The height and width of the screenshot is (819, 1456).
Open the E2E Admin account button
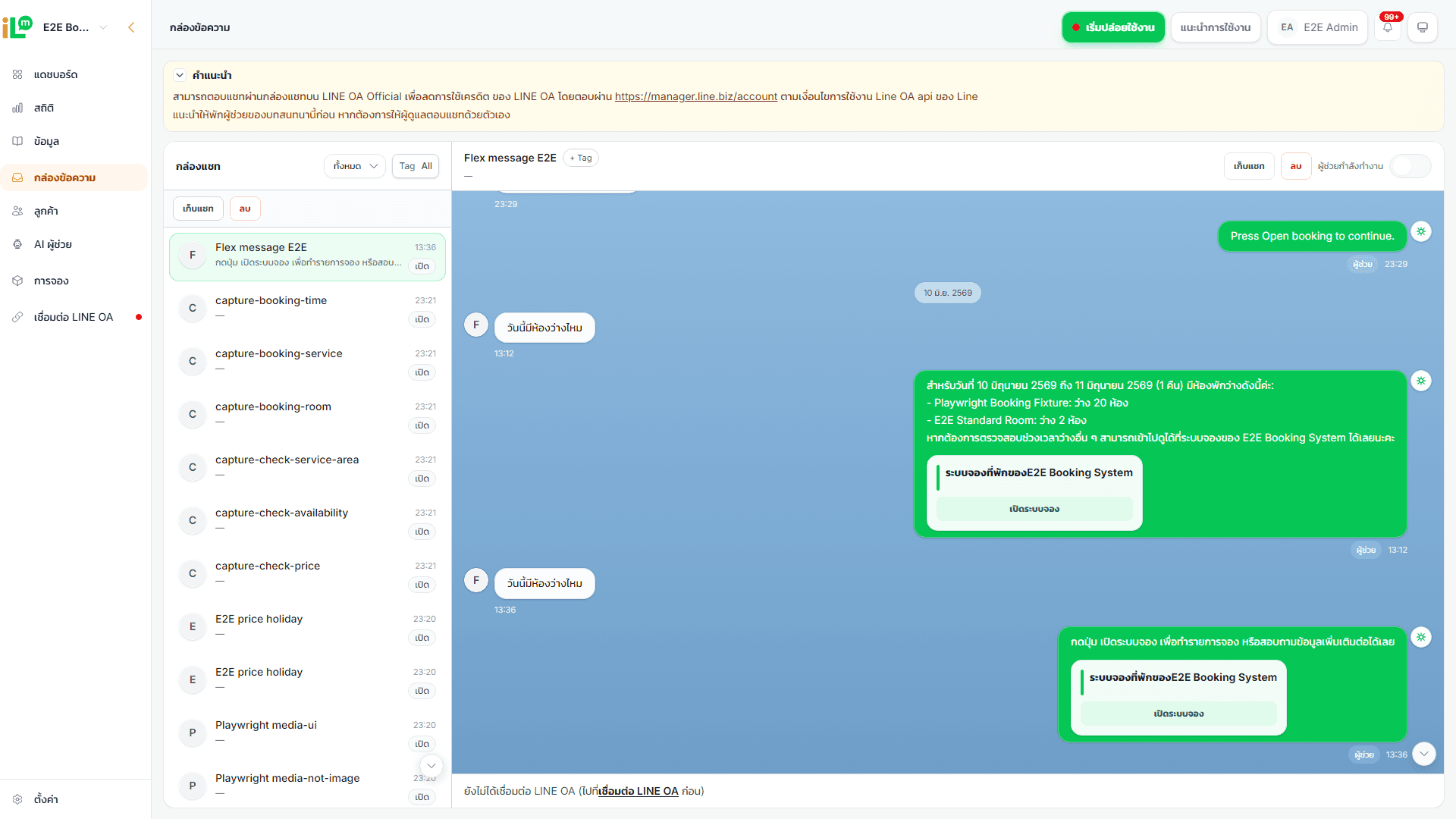tap(1318, 27)
